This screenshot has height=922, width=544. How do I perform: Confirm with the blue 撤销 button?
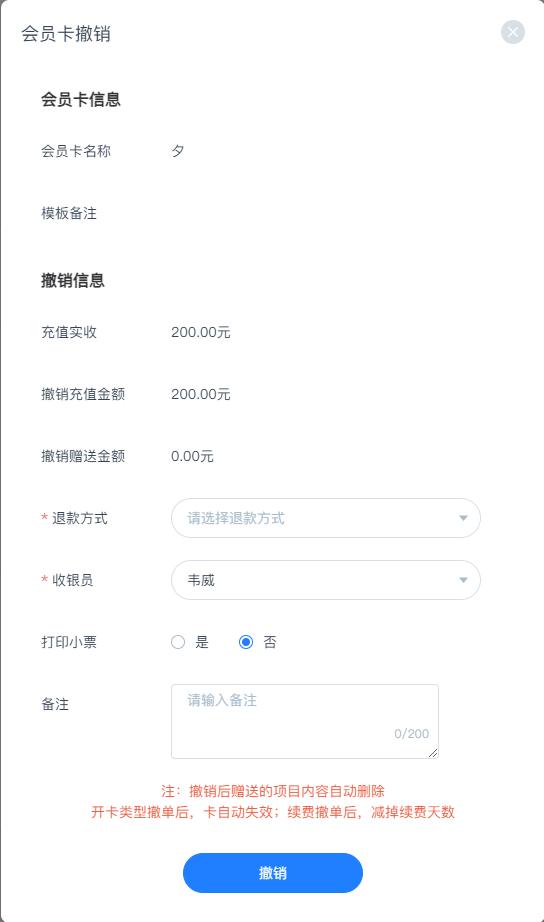(x=273, y=873)
